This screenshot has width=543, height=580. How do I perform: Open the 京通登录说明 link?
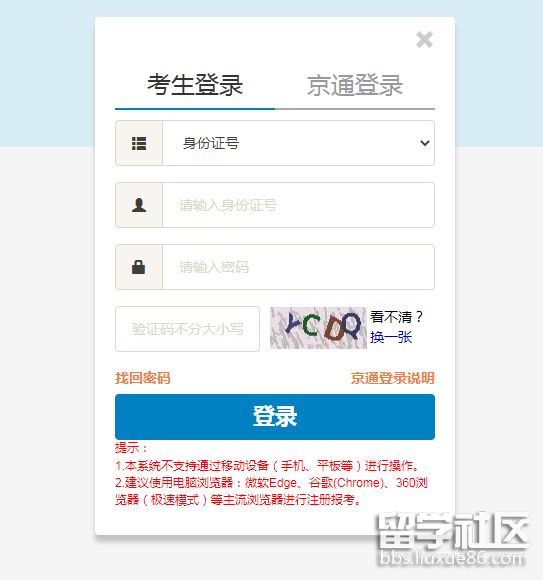pos(392,378)
